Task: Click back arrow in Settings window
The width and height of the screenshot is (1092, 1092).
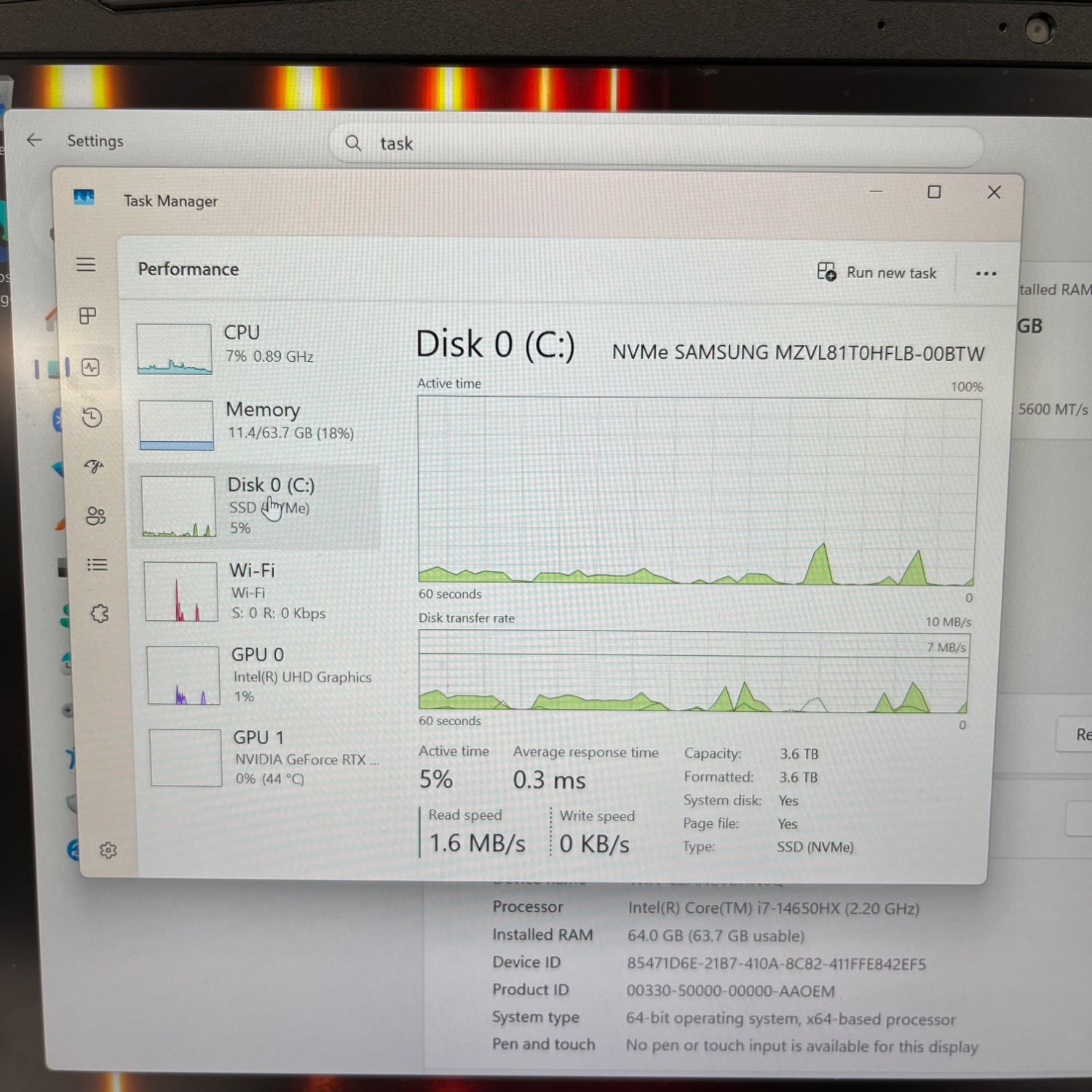Action: pyautogui.click(x=34, y=140)
